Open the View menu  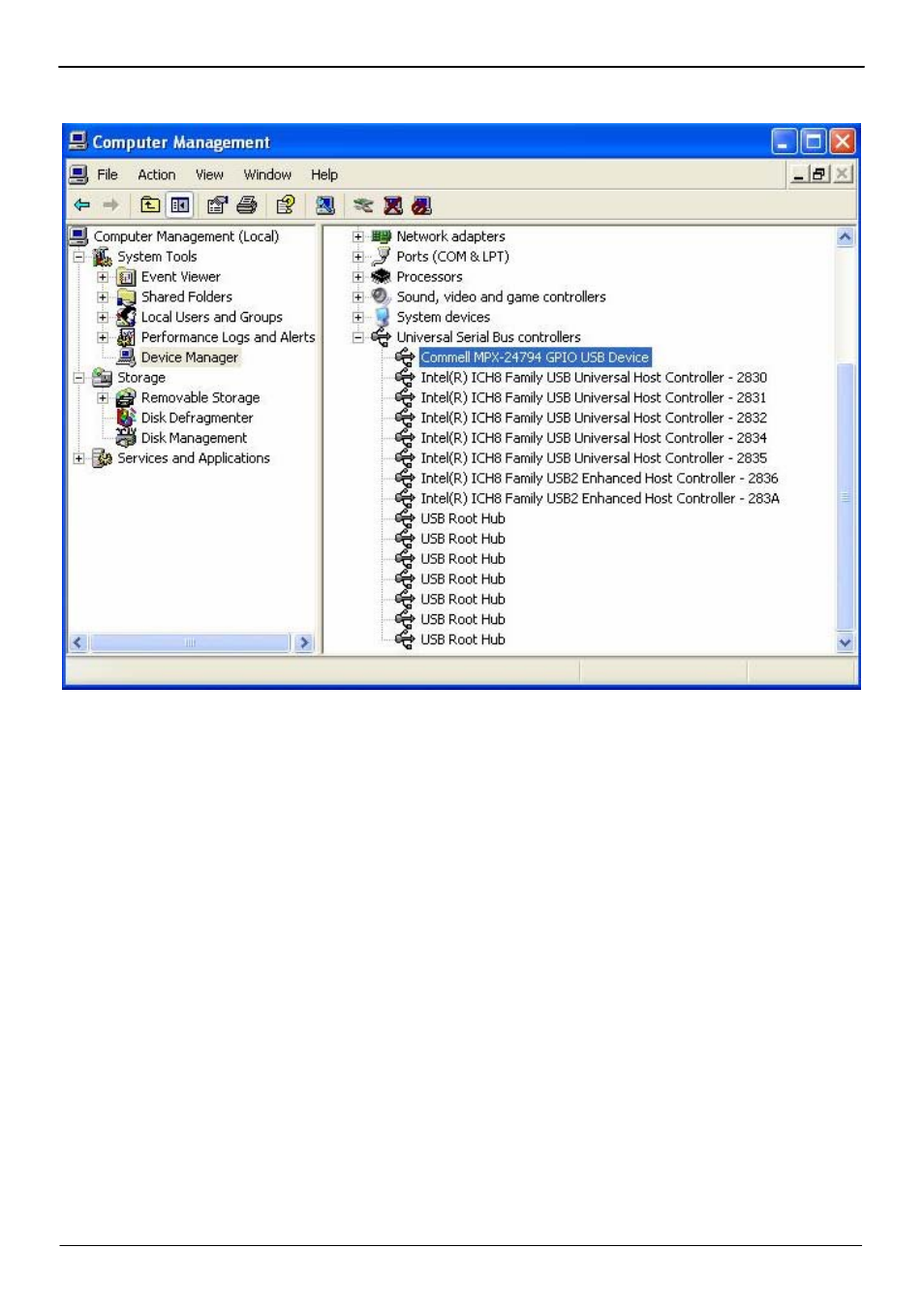point(209,174)
